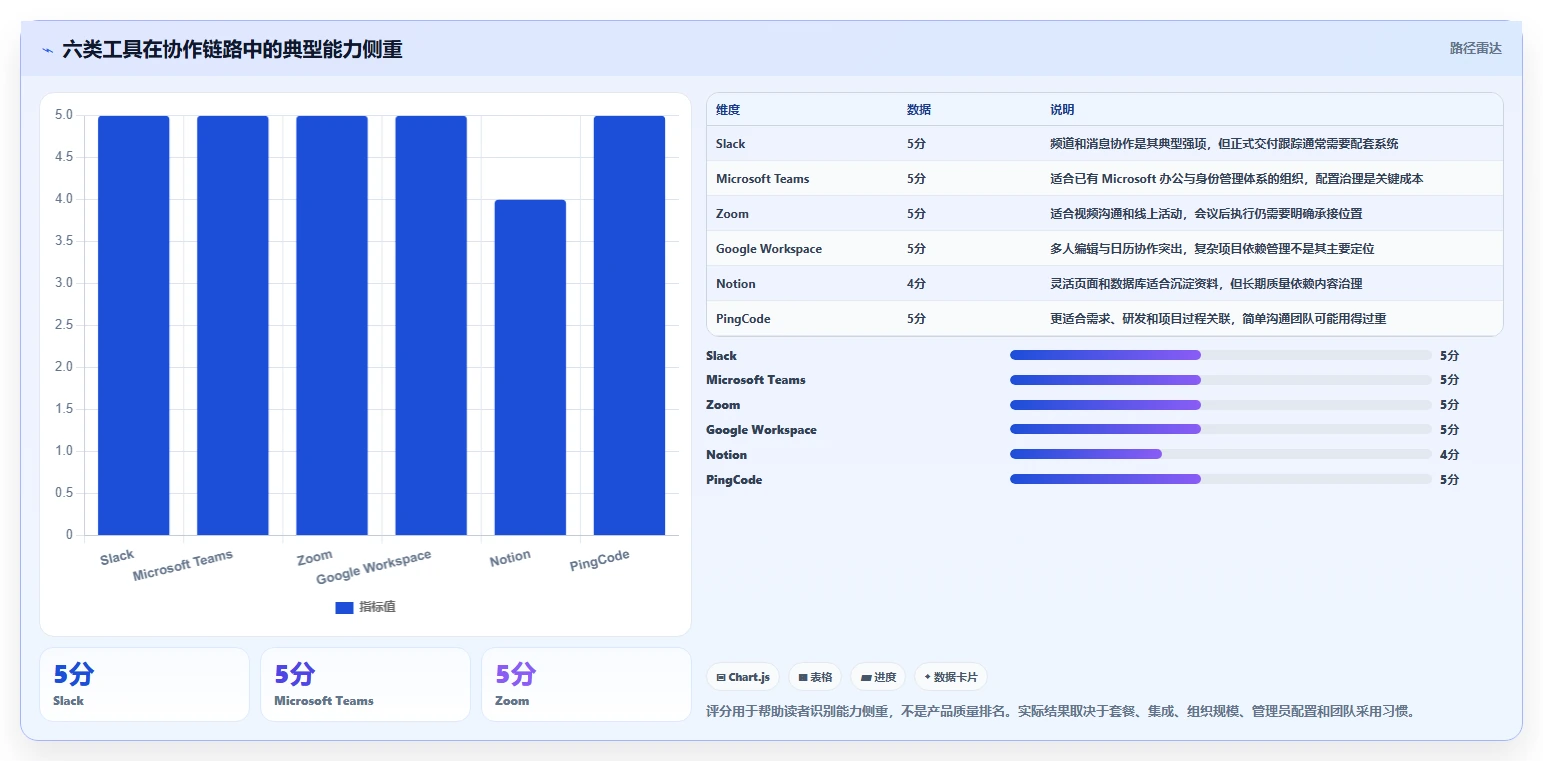The height and width of the screenshot is (761, 1543).
Task: Click description 适合视频沟通和线上活动
Action: 1206,214
